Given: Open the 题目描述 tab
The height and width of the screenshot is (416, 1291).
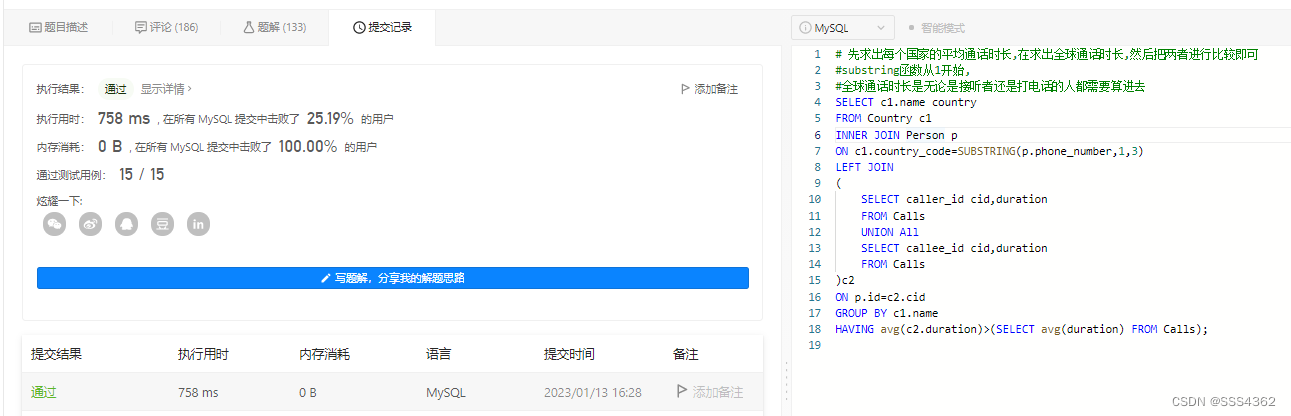Looking at the screenshot, I should 58,28.
